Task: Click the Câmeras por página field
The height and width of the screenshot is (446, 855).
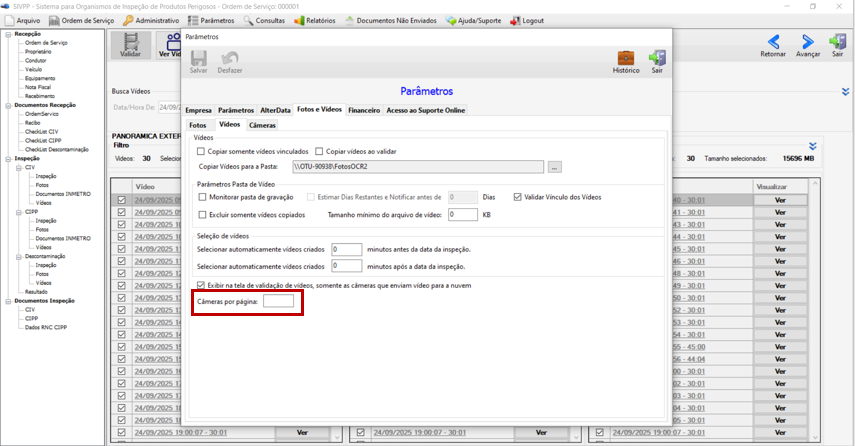Action: point(278,301)
